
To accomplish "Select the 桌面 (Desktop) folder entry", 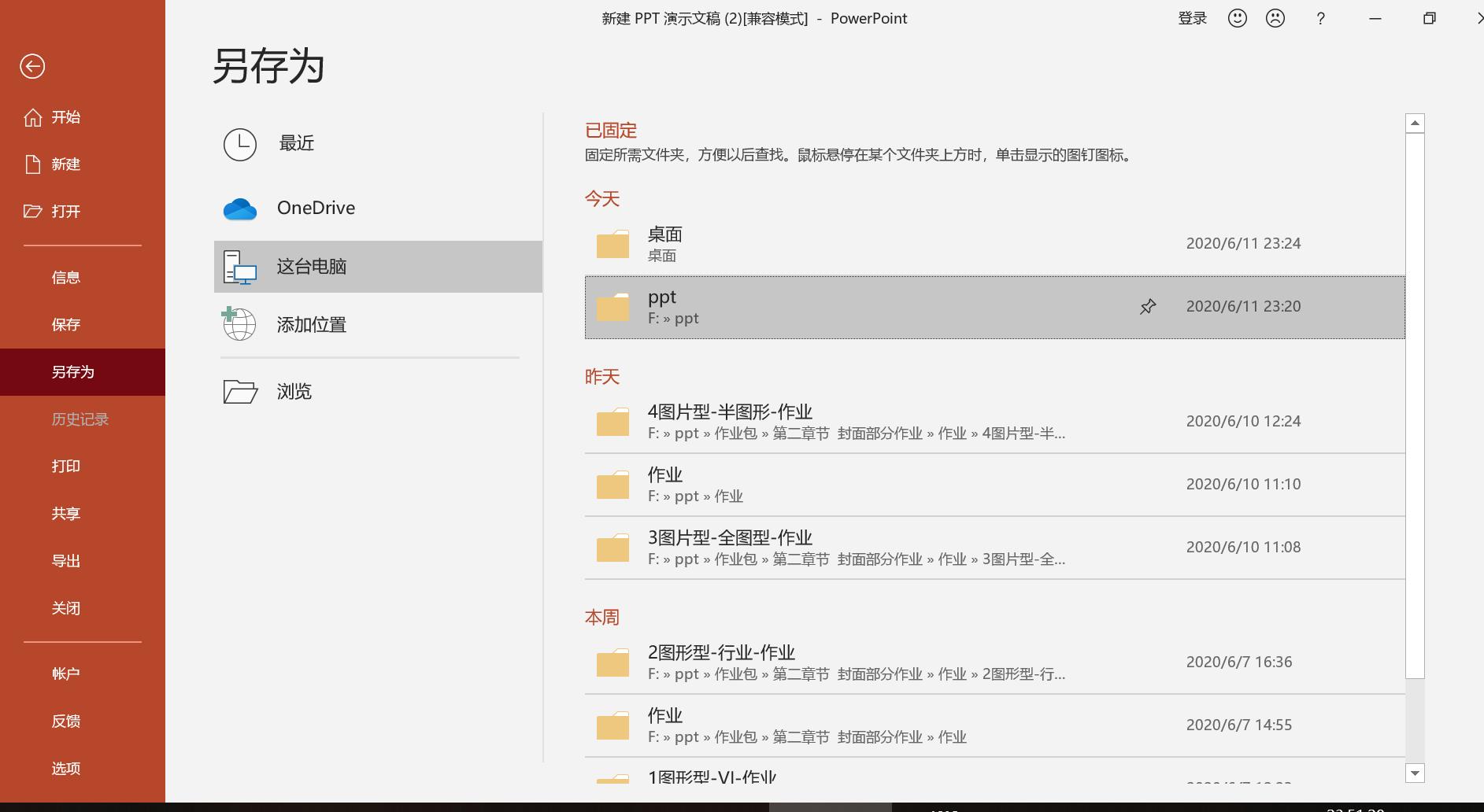I will (866, 244).
